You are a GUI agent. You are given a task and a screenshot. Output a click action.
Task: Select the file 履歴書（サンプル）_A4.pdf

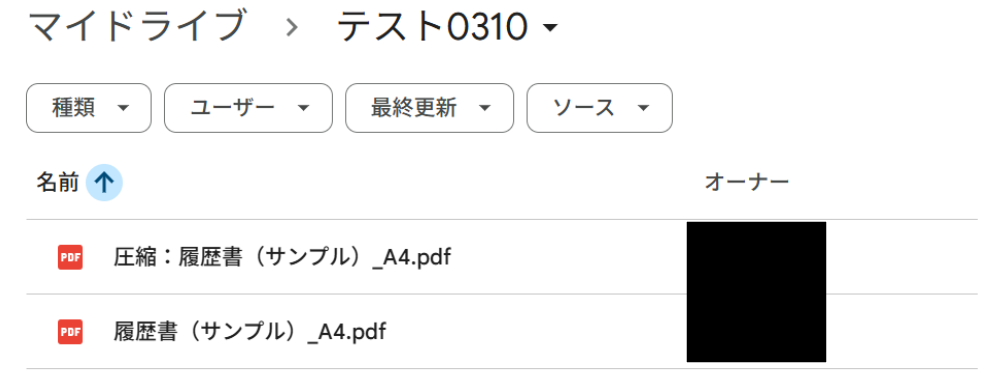tap(502, 331)
